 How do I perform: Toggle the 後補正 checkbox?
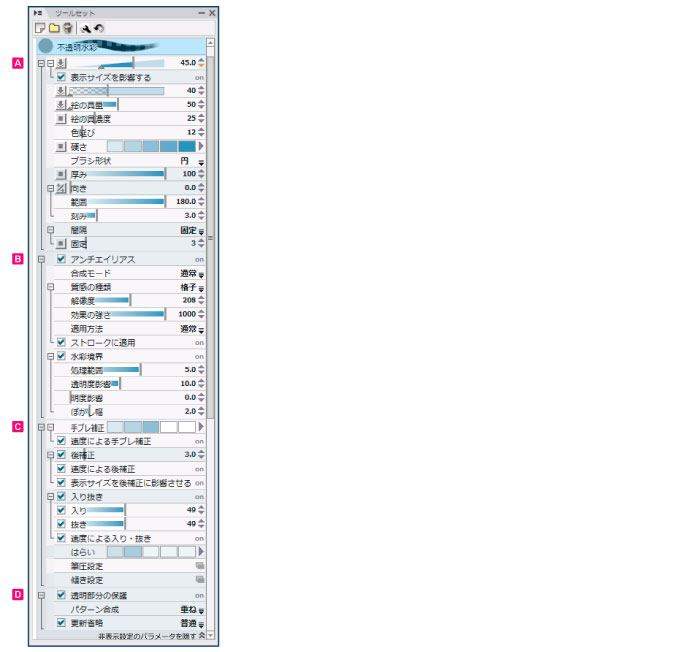(x=61, y=454)
